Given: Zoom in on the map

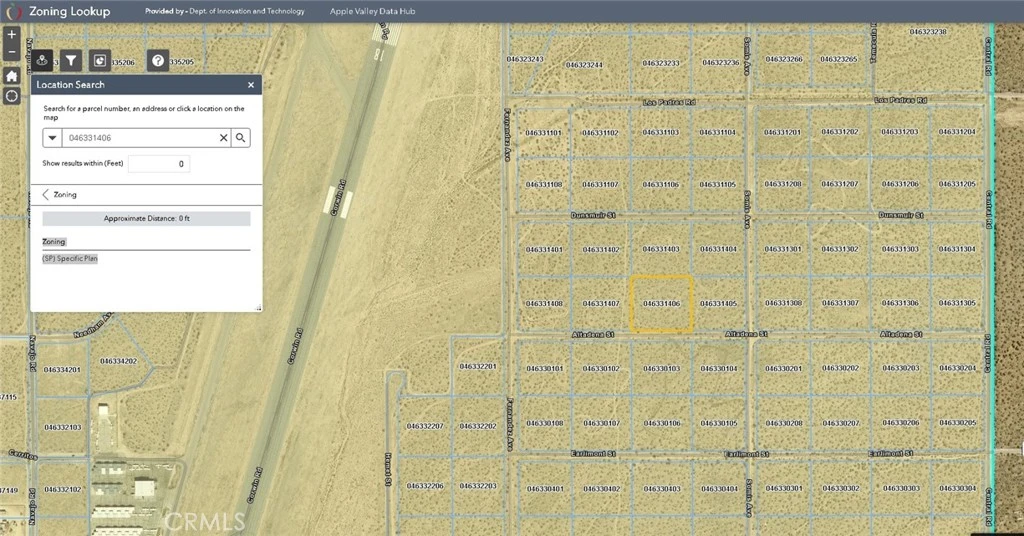Looking at the screenshot, I should 11,34.
